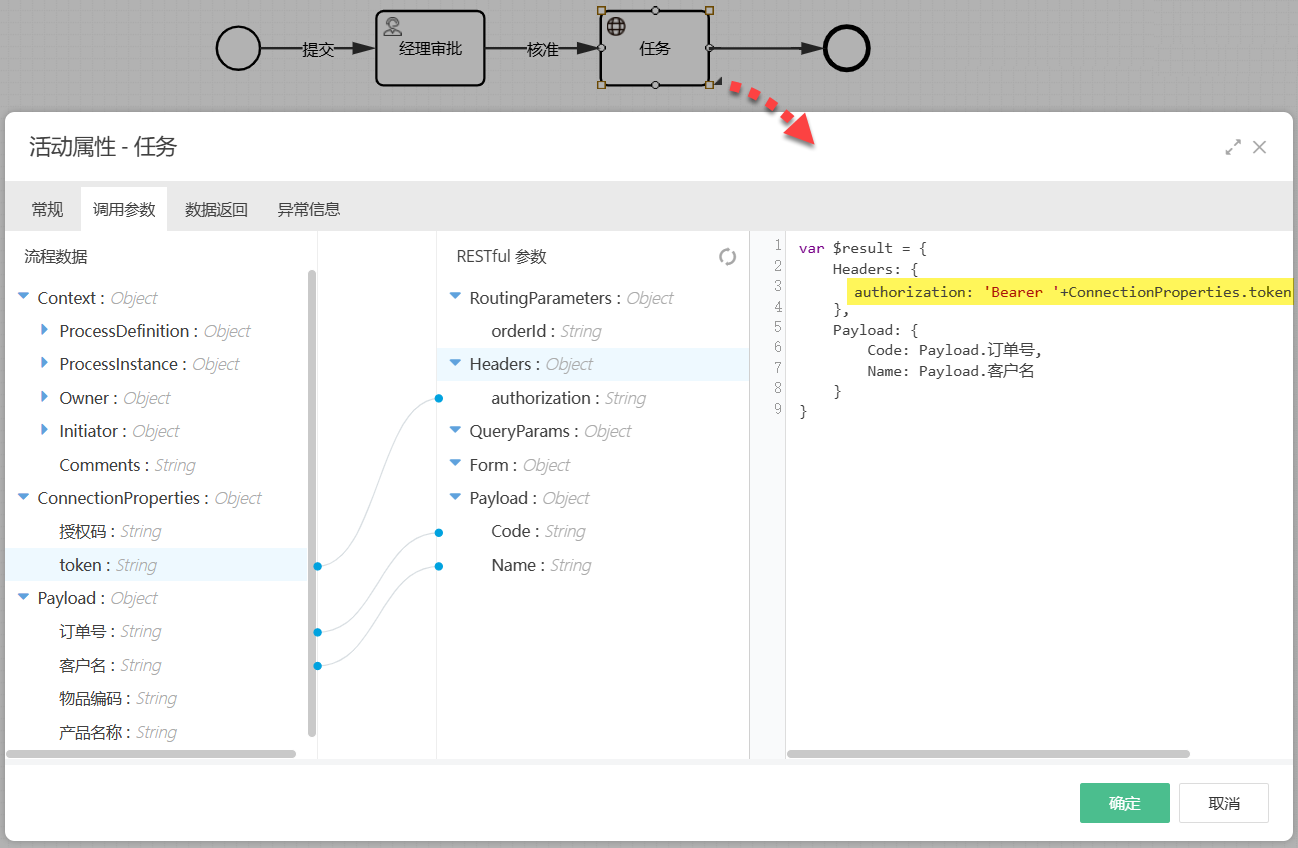Viewport: 1298px width, 848px height.
Task: Click the user icon on 经理审批 node
Action: (x=393, y=27)
